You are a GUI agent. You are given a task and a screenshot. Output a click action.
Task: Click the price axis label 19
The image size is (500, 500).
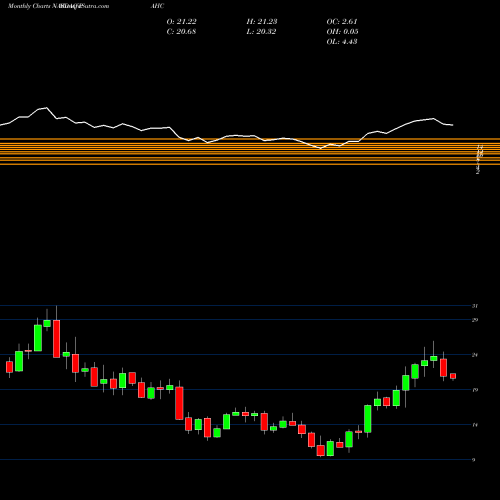[475, 390]
